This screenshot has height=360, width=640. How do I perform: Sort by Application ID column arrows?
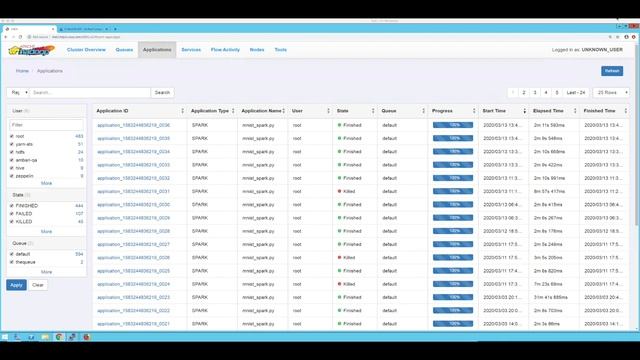[182, 111]
